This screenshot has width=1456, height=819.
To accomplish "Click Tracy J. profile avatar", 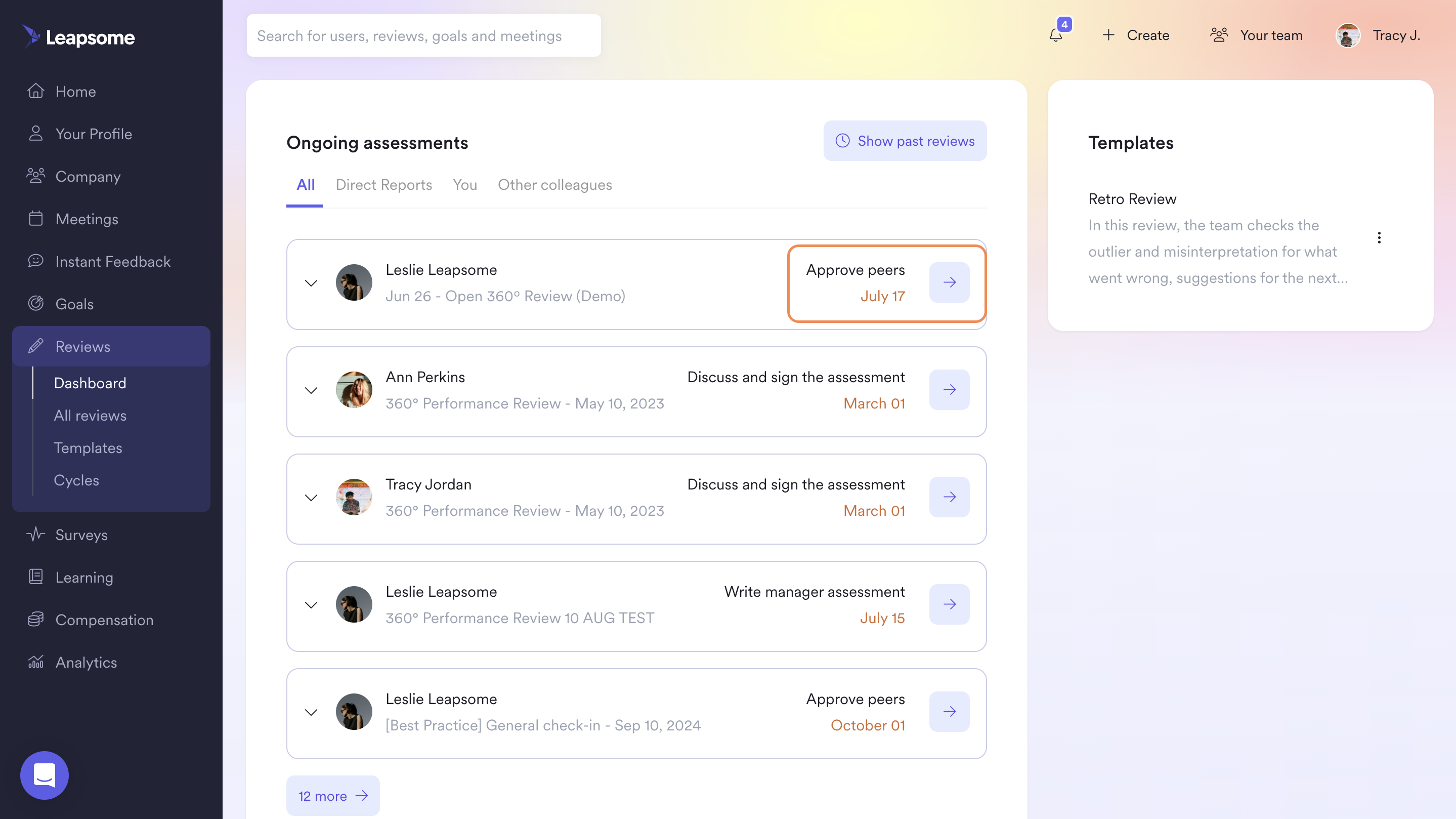I will point(1348,35).
